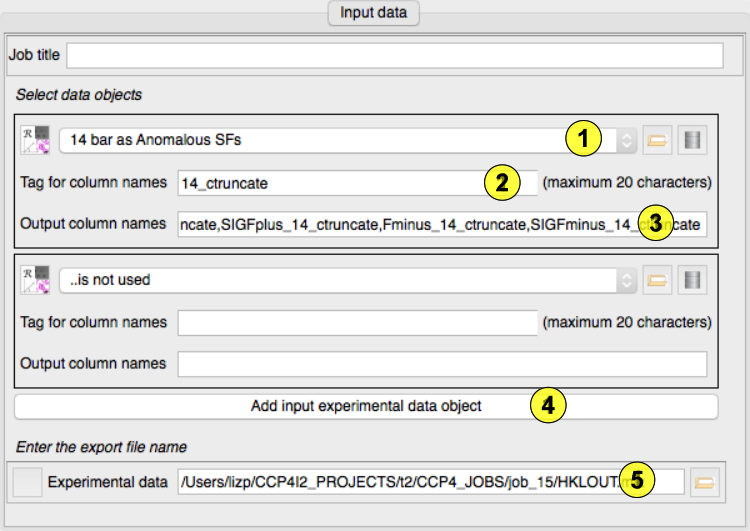Browse export file with folder icon near HKLOUT path
The height and width of the screenshot is (531, 750).
(705, 482)
